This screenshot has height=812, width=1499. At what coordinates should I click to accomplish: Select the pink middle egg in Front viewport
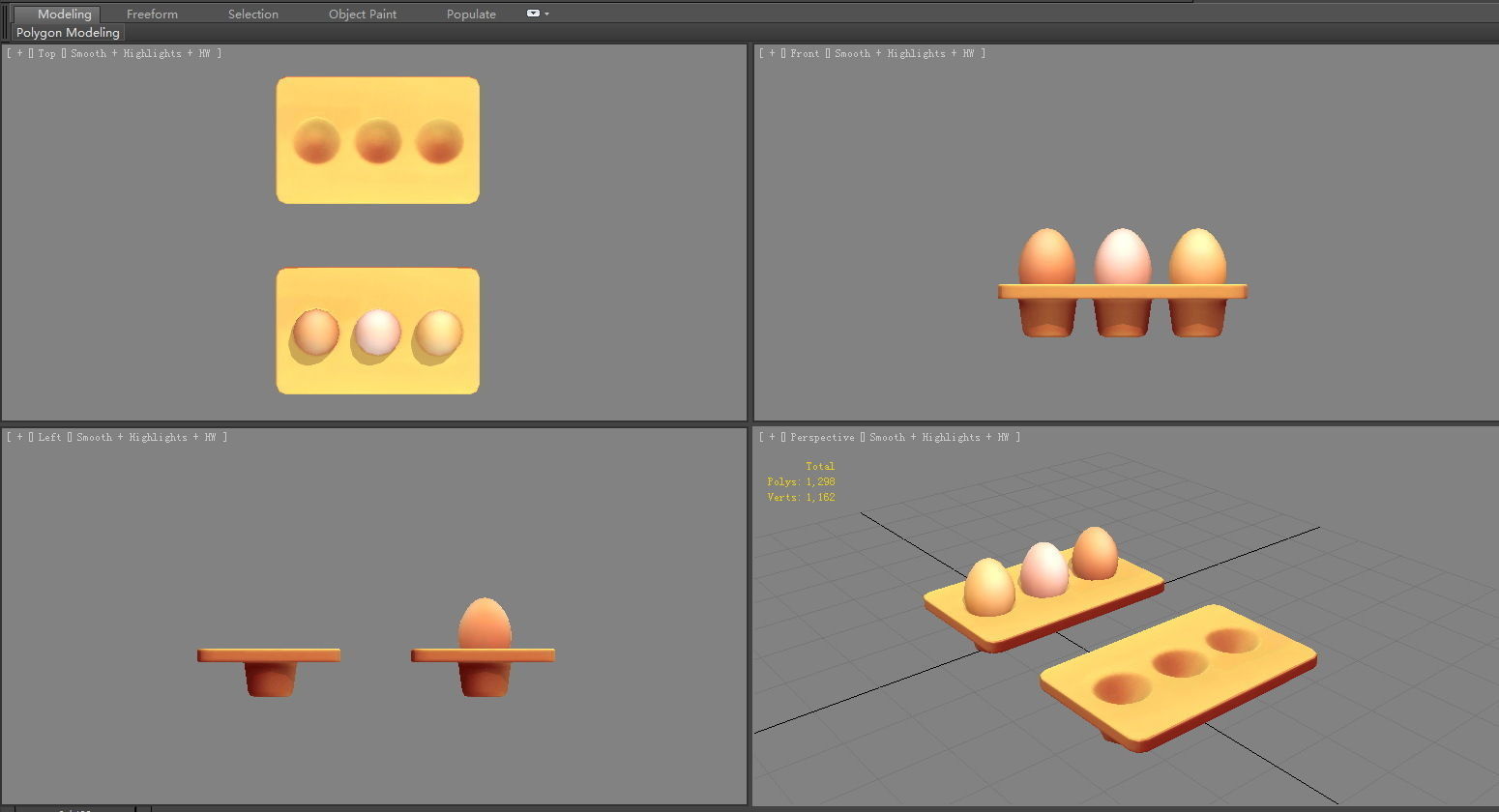(1123, 257)
